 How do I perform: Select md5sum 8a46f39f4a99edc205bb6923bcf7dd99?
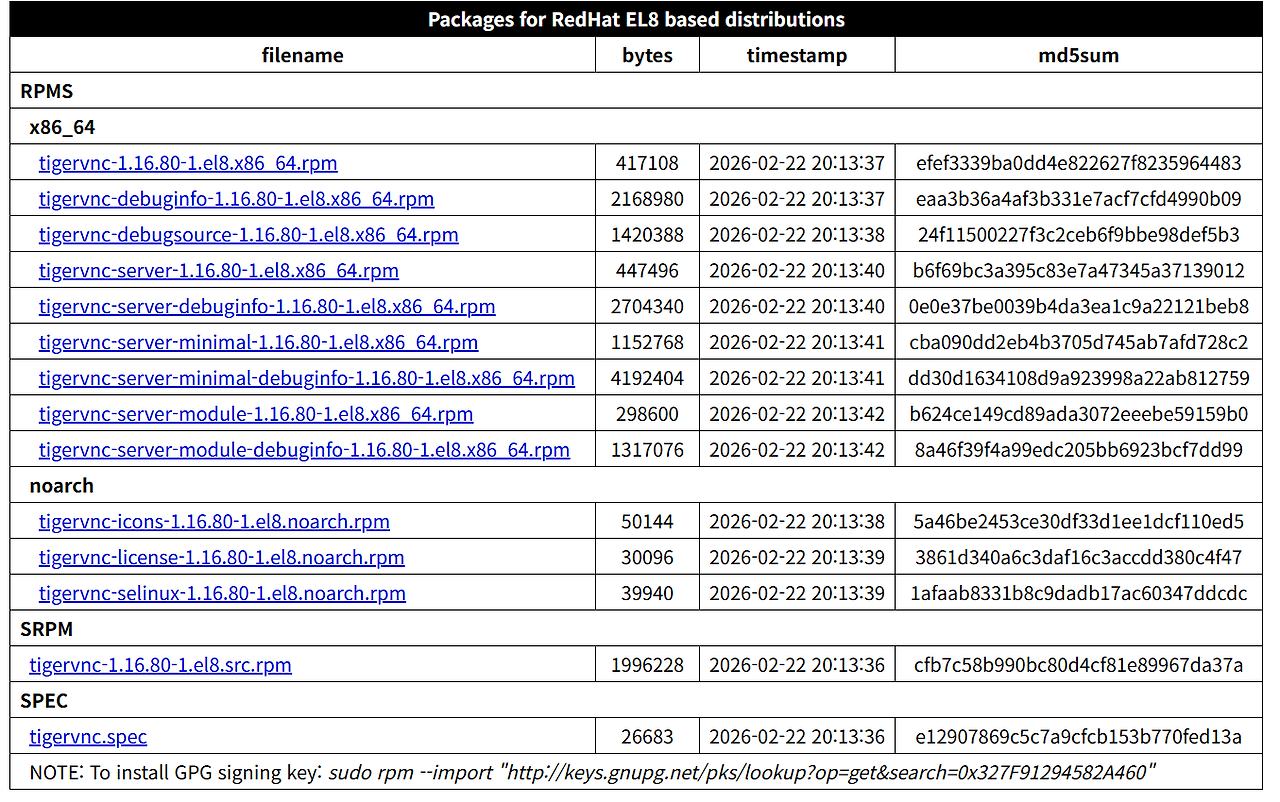tap(1079, 450)
